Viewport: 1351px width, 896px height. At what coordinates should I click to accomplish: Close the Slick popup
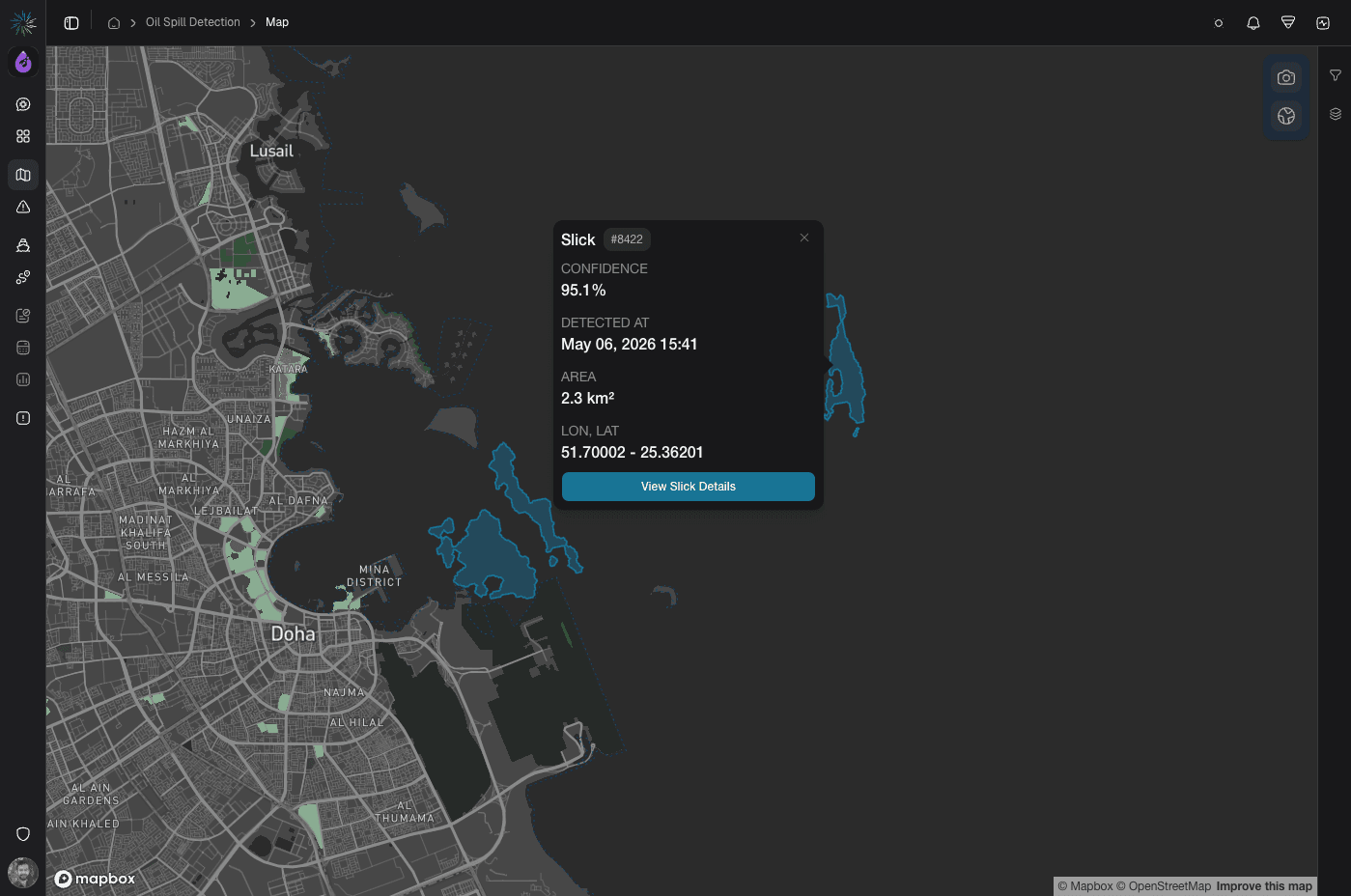[x=804, y=238]
